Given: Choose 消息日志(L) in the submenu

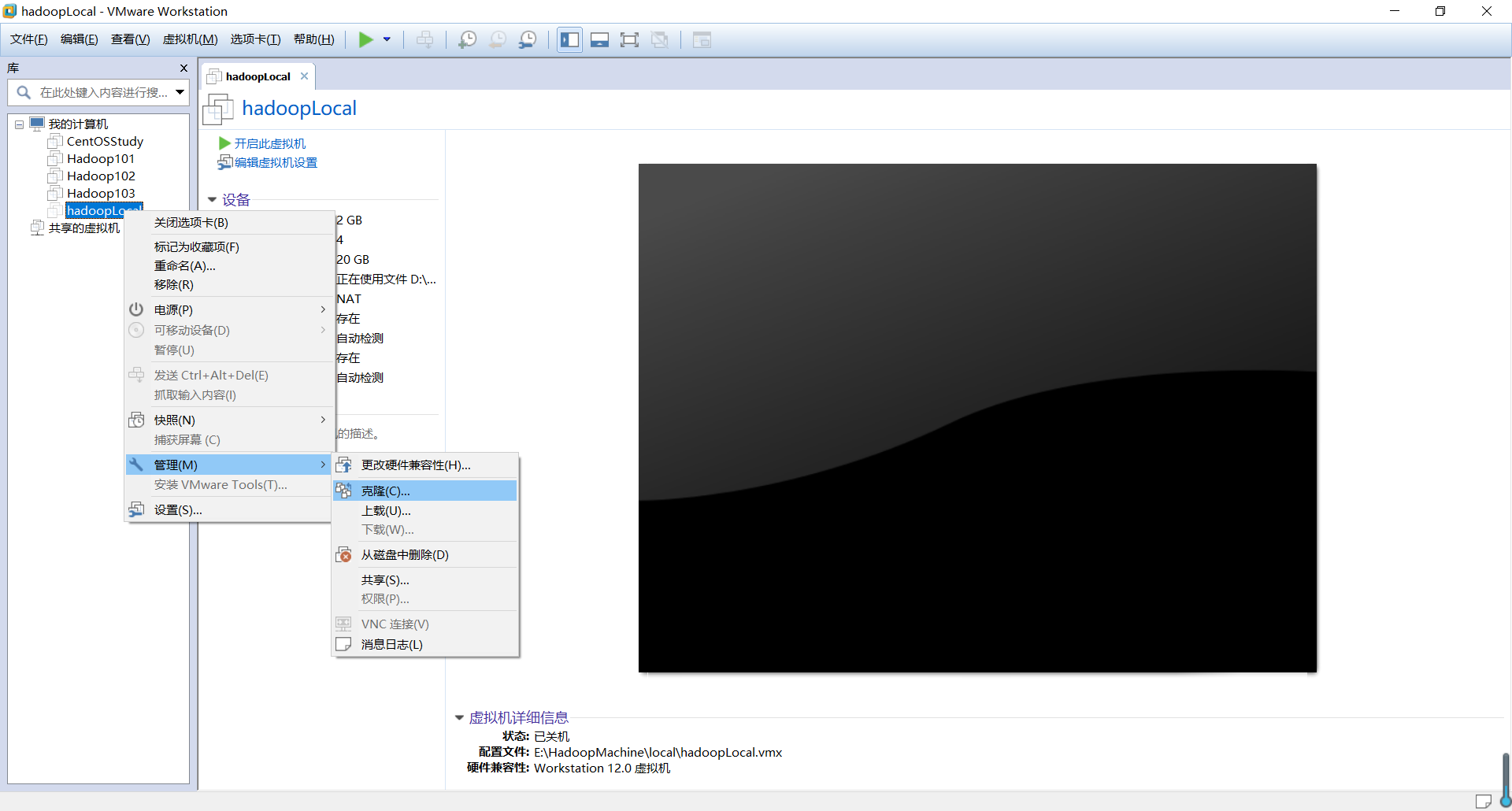Looking at the screenshot, I should tap(425, 645).
